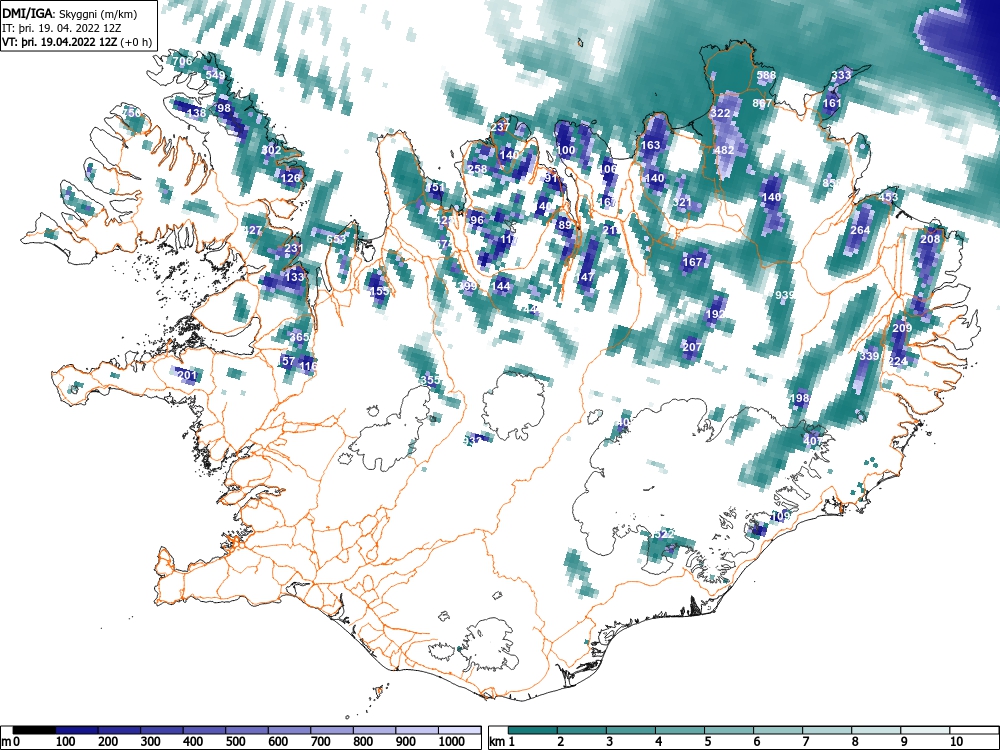The height and width of the screenshot is (750, 1000).
Task: Click the map value 237
Action: [500, 127]
